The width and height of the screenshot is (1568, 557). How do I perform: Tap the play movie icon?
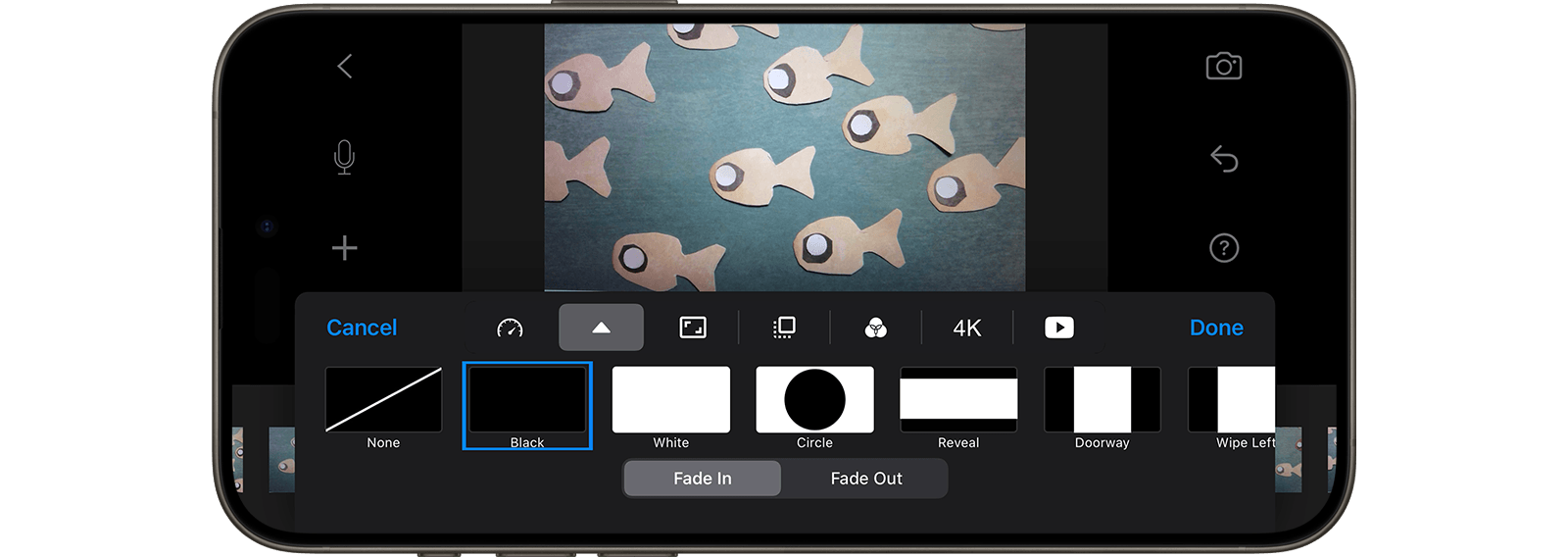point(1059,328)
